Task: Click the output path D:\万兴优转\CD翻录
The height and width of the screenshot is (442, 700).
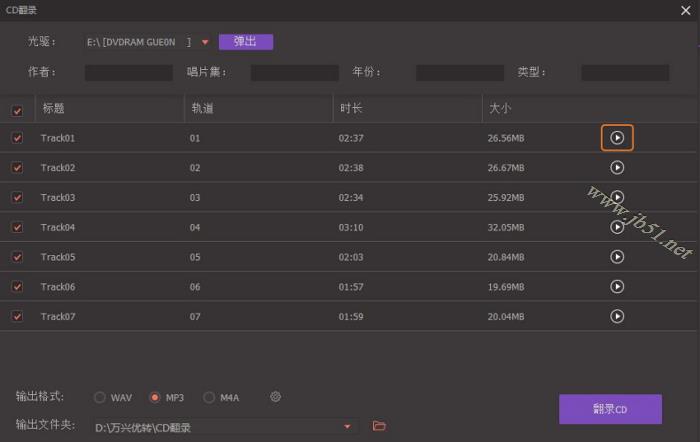Action: [143, 428]
